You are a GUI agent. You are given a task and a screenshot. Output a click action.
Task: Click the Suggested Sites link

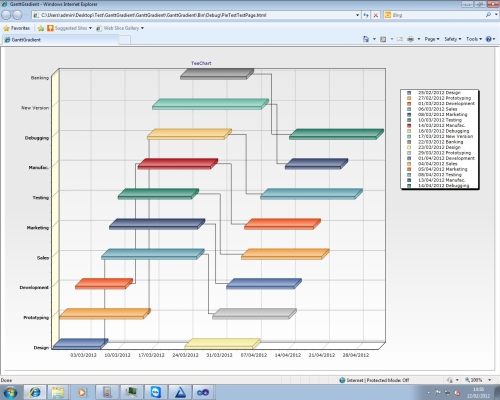70,28
